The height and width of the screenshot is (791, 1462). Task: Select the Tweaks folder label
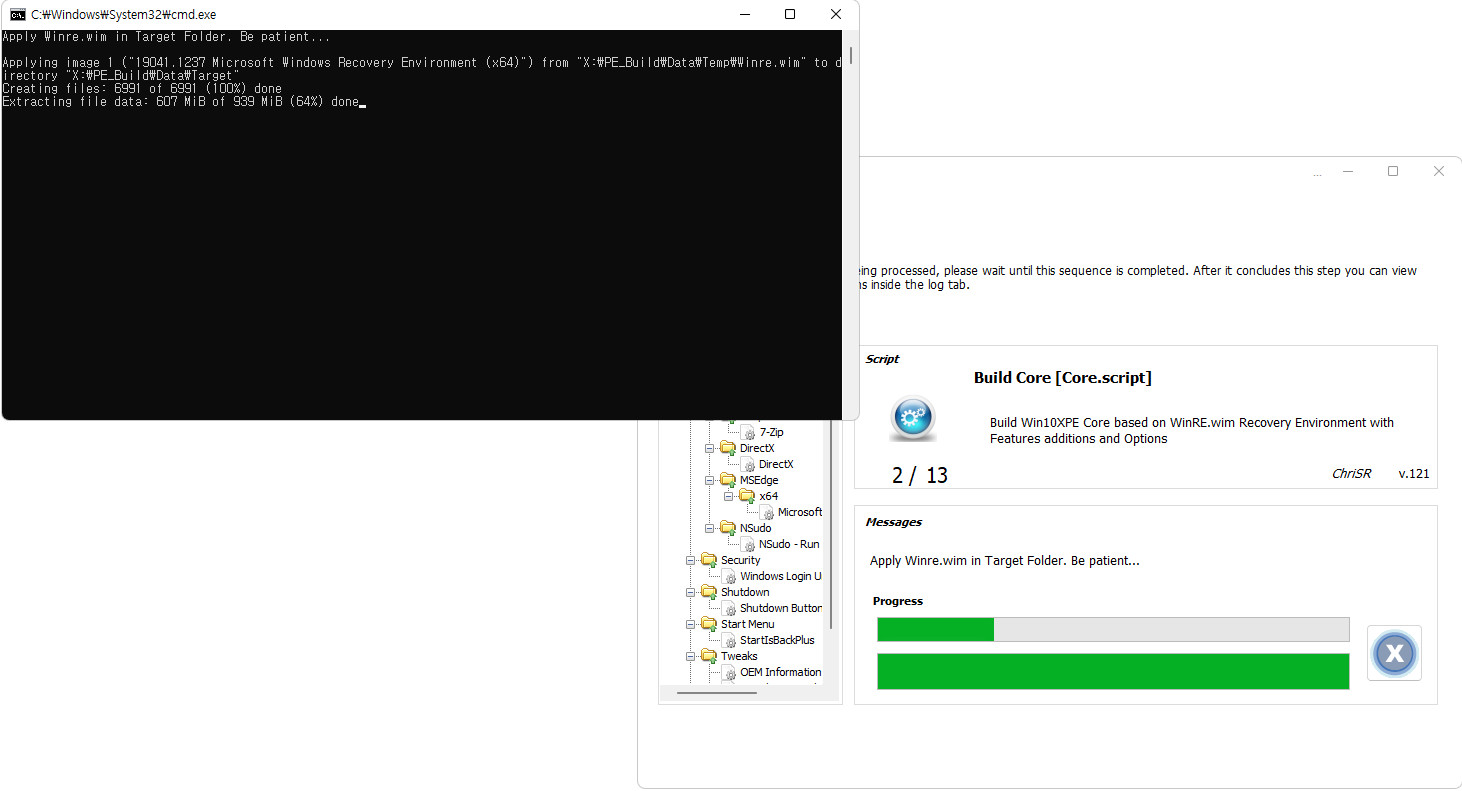(739, 656)
